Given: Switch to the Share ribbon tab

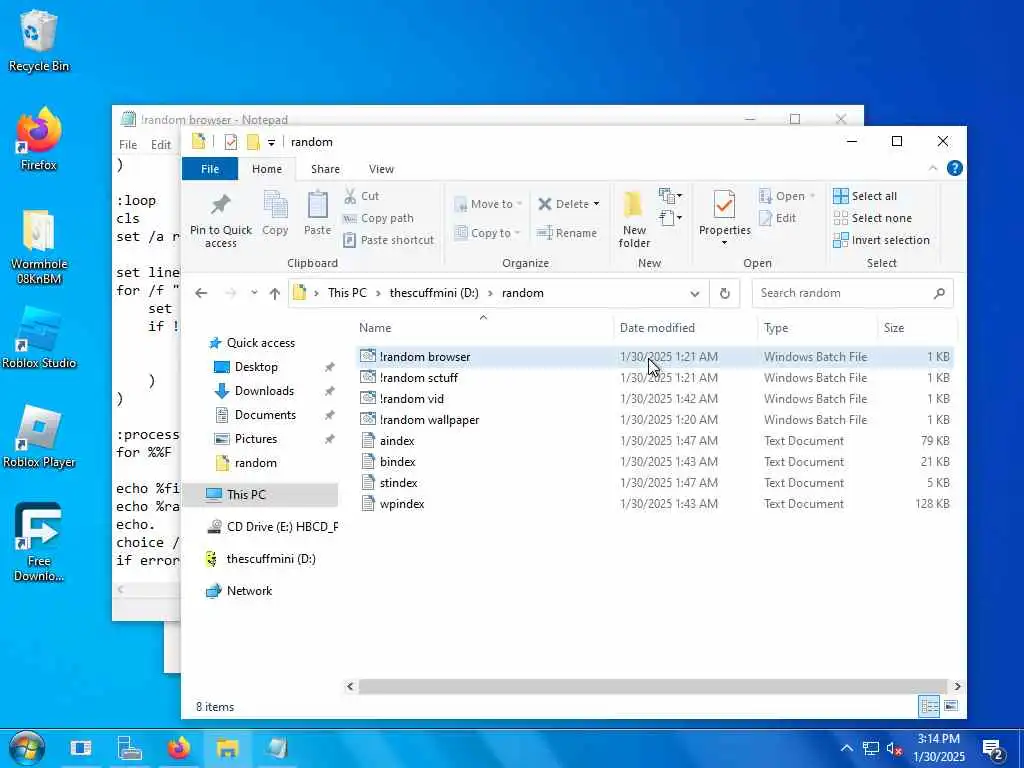Looking at the screenshot, I should (325, 168).
